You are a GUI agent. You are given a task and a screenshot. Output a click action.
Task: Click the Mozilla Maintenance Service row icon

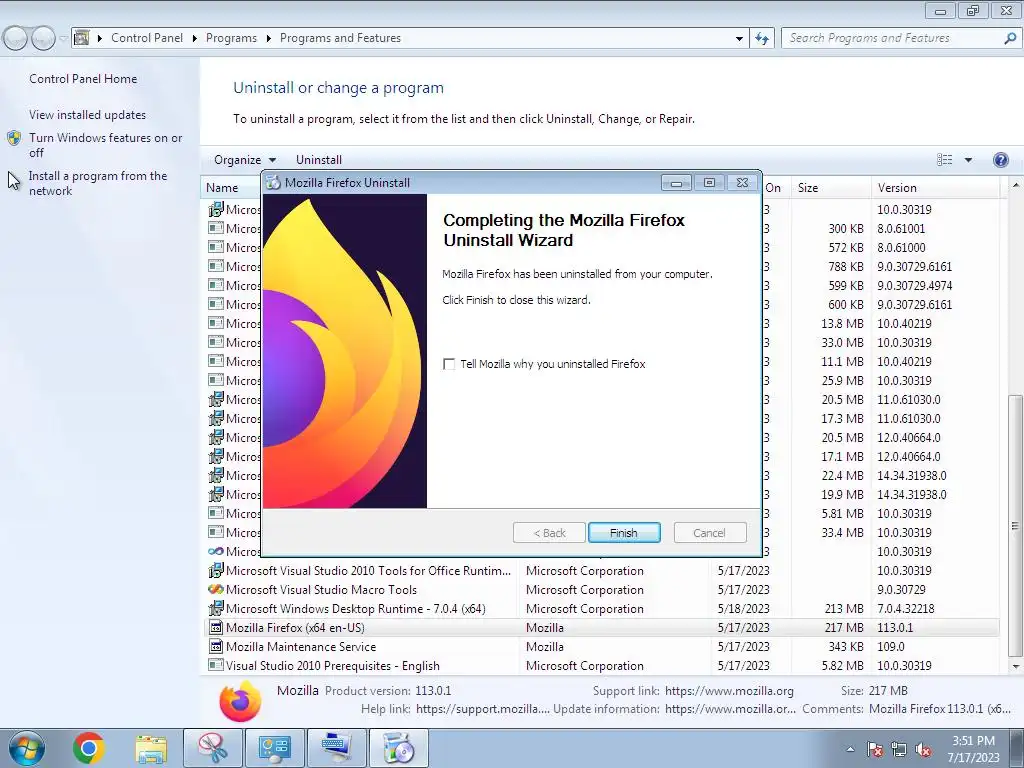tap(216, 647)
